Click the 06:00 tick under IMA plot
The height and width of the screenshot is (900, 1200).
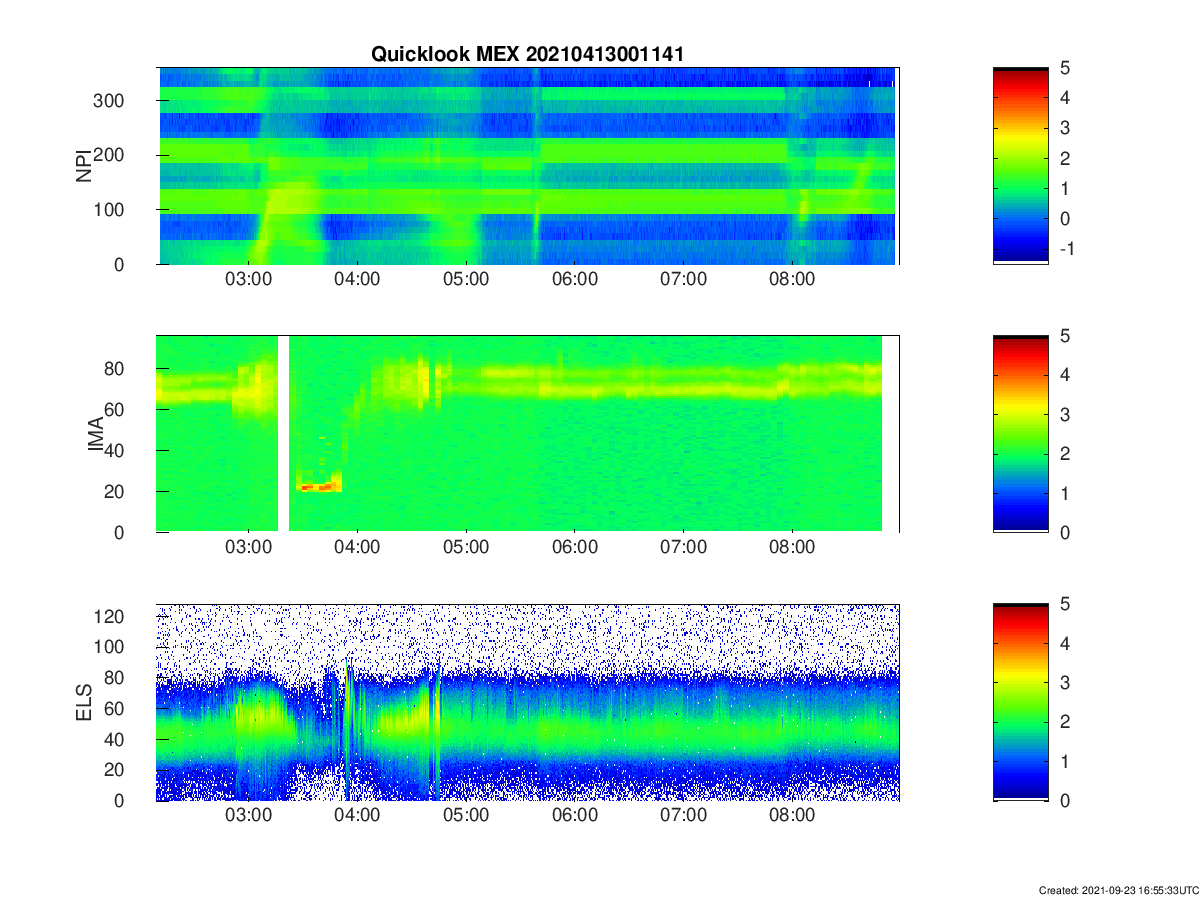coord(575,548)
